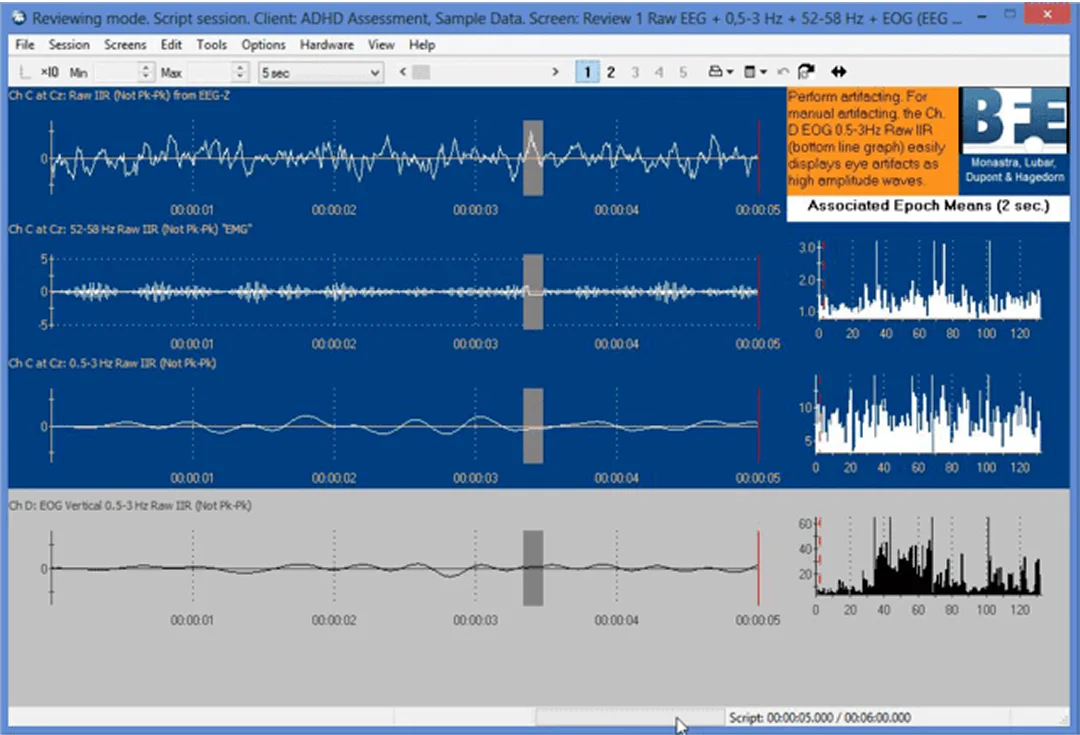Select screen number 3 button
The width and height of the screenshot is (1080, 735).
[635, 72]
